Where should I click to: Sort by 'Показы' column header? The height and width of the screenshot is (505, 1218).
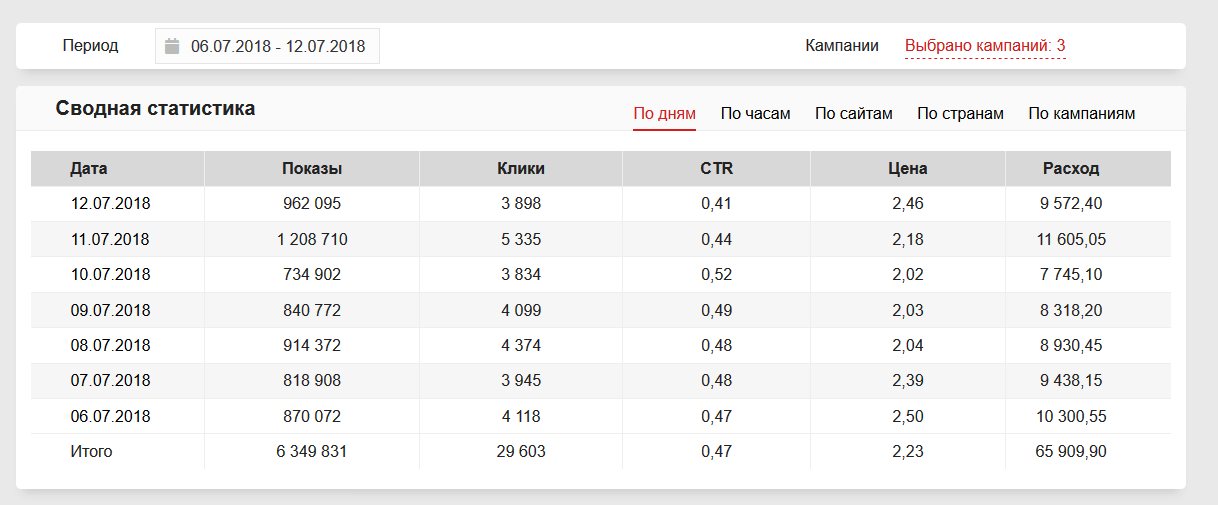312,169
